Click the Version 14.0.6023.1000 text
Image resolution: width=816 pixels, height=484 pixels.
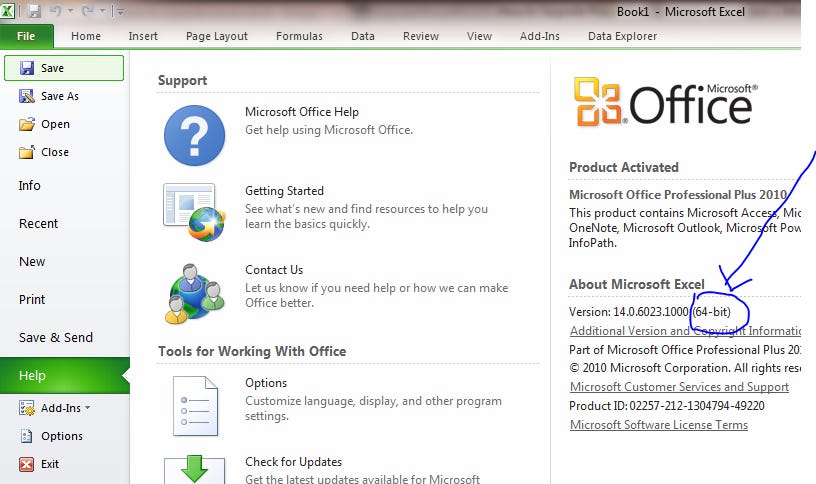[x=629, y=312]
